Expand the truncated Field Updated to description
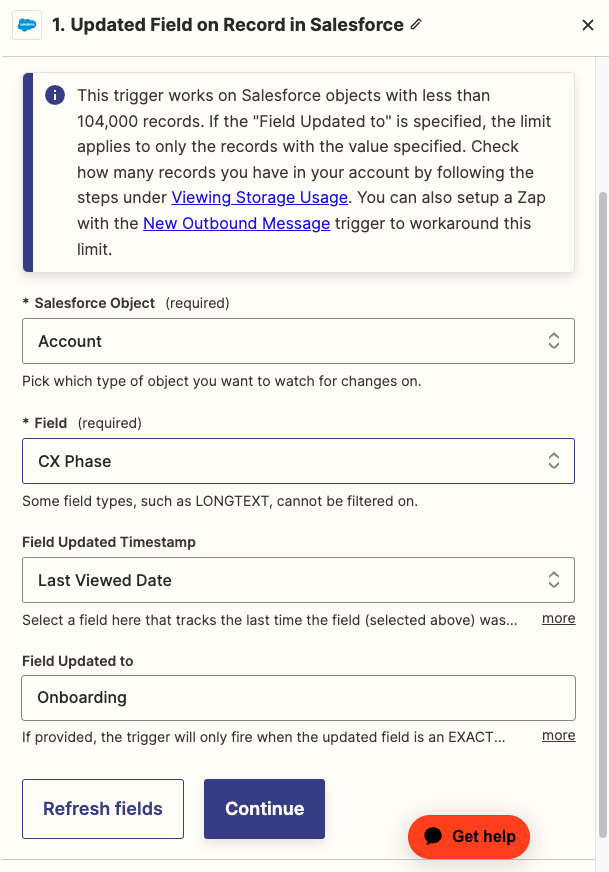 point(558,735)
